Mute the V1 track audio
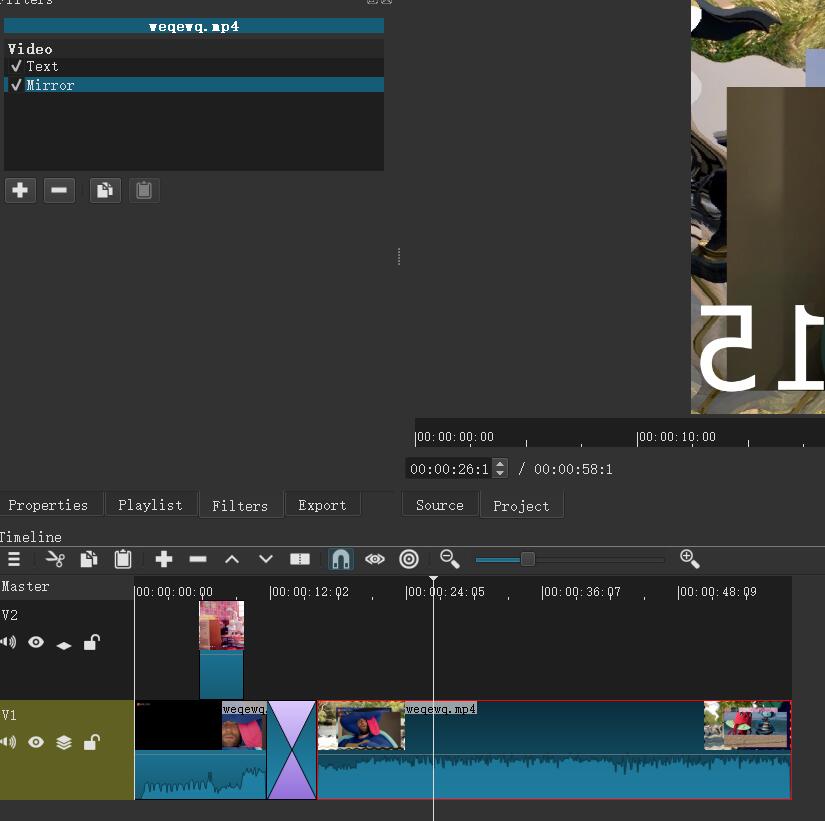Viewport: 825px width, 821px height. coord(8,742)
